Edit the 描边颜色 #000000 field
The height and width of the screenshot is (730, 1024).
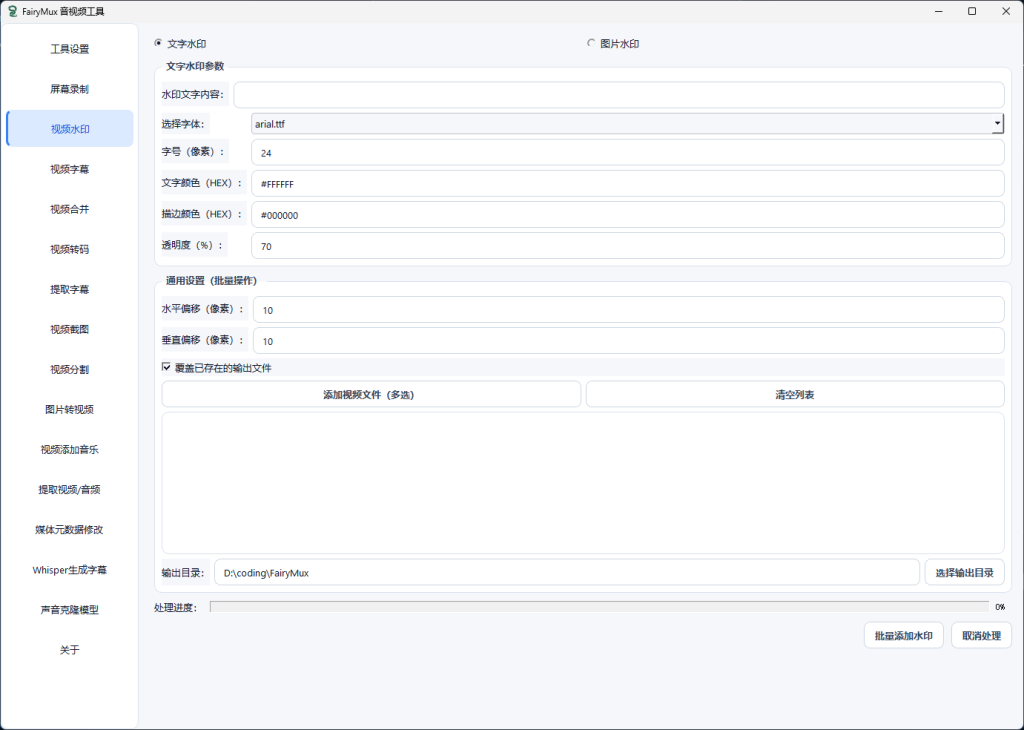click(628, 215)
